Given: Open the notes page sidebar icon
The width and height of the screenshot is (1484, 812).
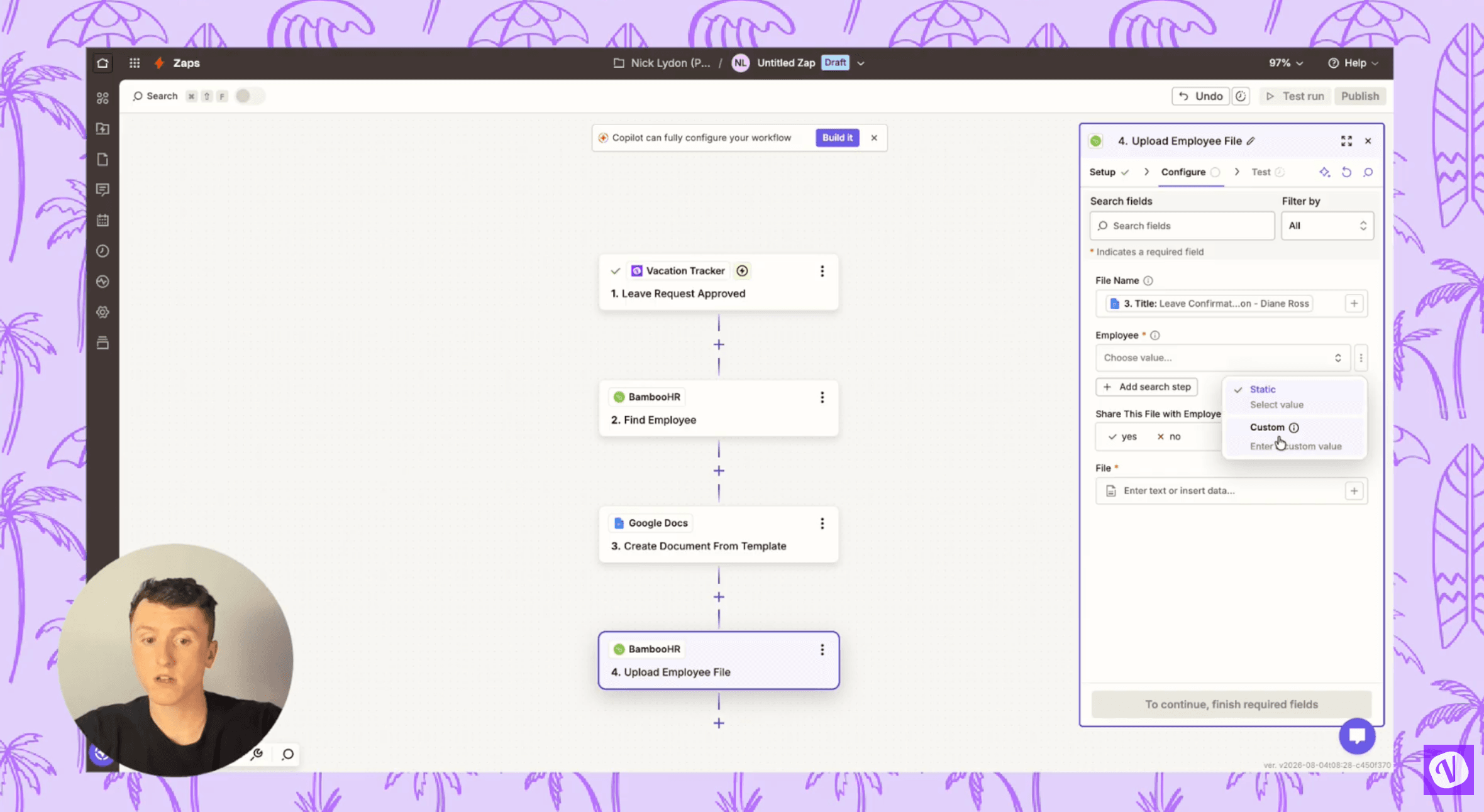Looking at the screenshot, I should 102,159.
